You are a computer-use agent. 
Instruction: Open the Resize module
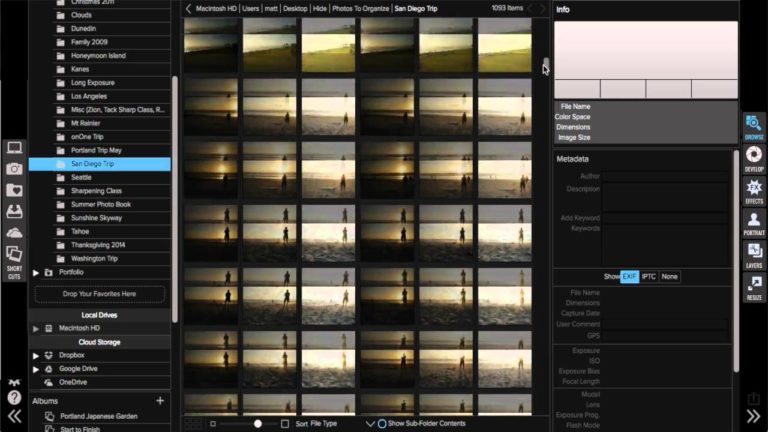(754, 288)
